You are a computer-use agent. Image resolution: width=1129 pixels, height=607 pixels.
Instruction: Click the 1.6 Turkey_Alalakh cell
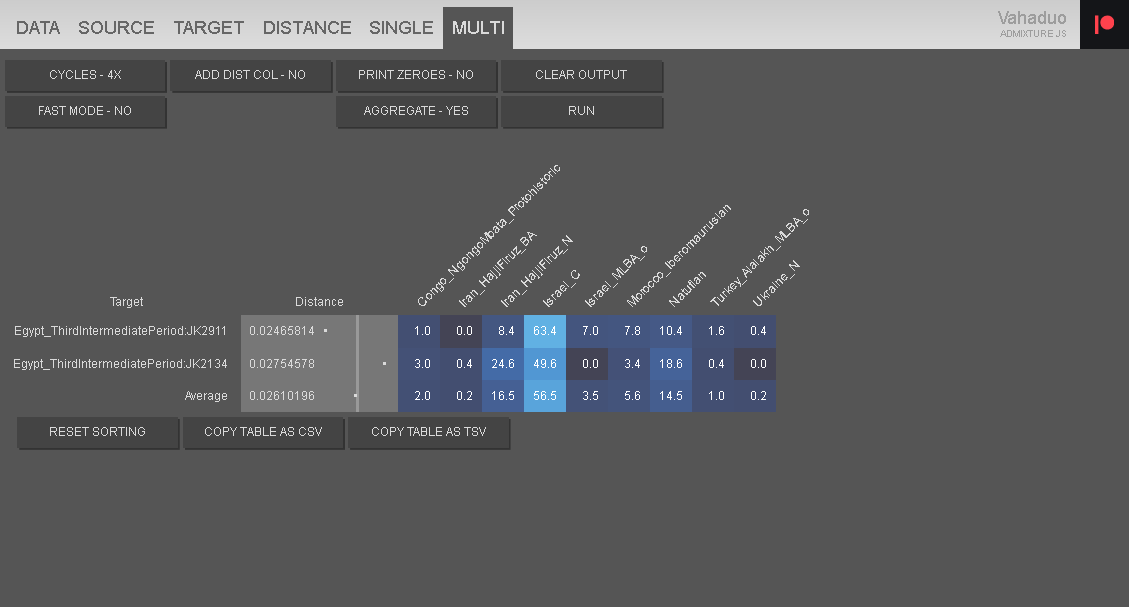click(713, 331)
